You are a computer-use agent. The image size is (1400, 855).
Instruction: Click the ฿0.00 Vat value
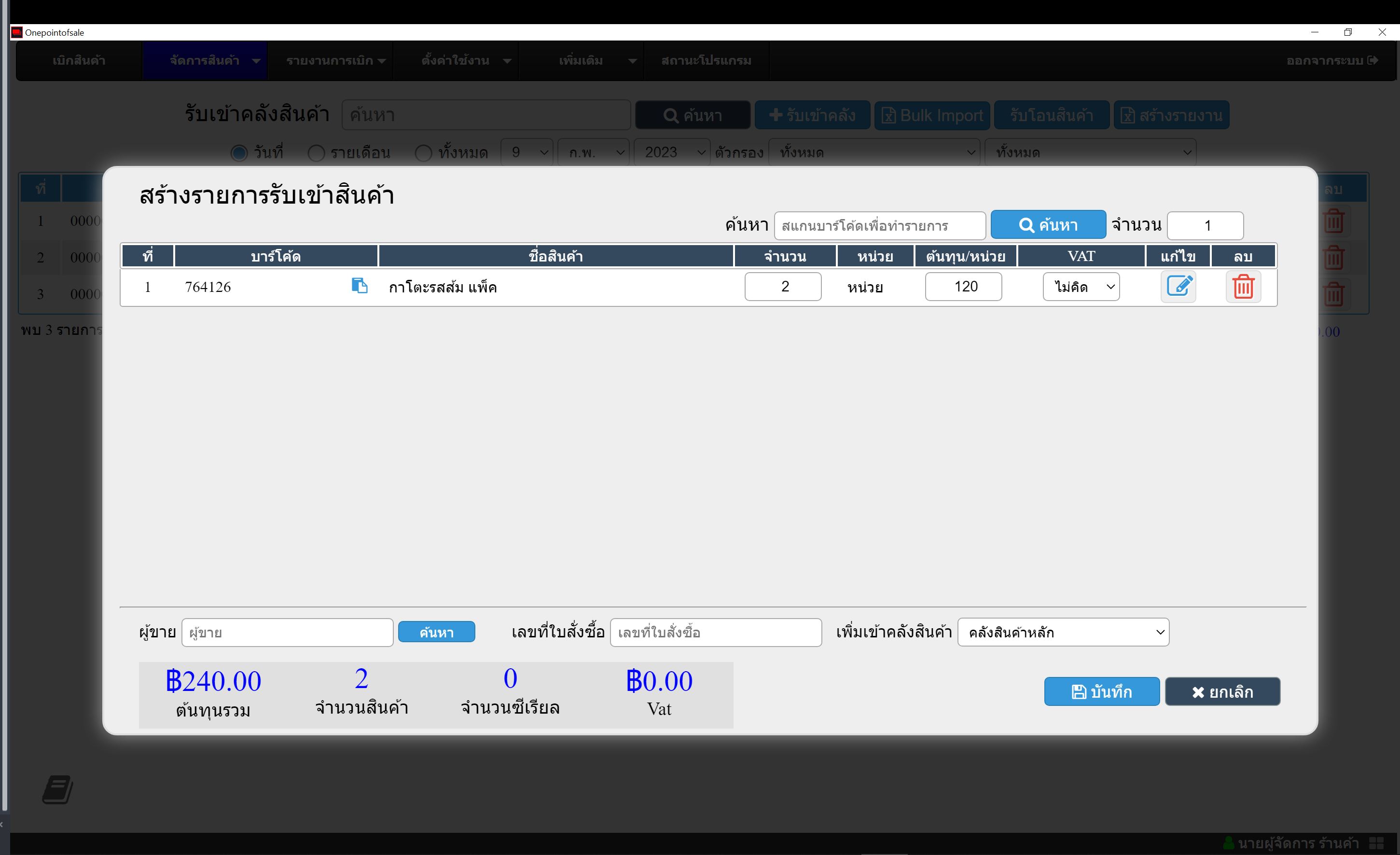tap(659, 681)
